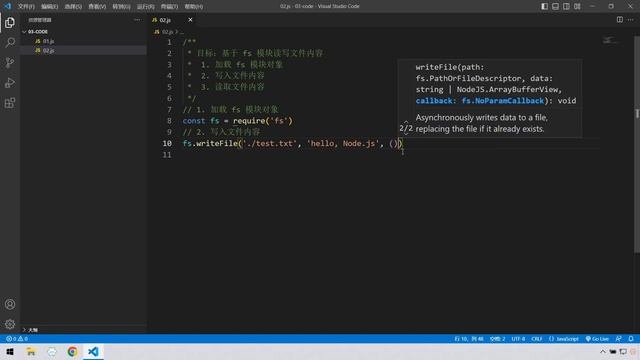
Task: Open the Extensions view
Action: click(10, 102)
